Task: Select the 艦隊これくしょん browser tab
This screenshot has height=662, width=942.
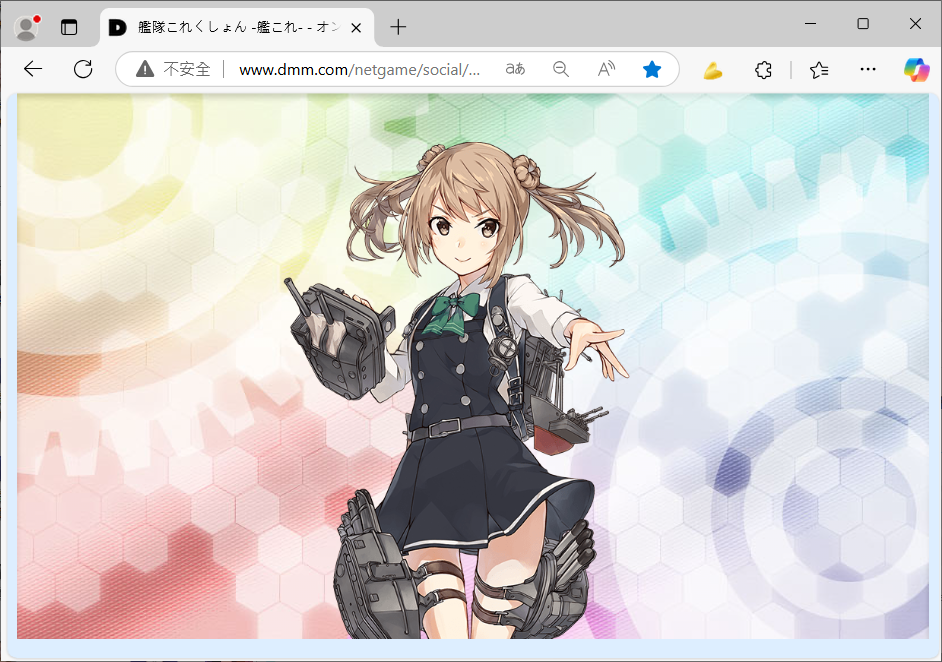Action: pos(237,28)
